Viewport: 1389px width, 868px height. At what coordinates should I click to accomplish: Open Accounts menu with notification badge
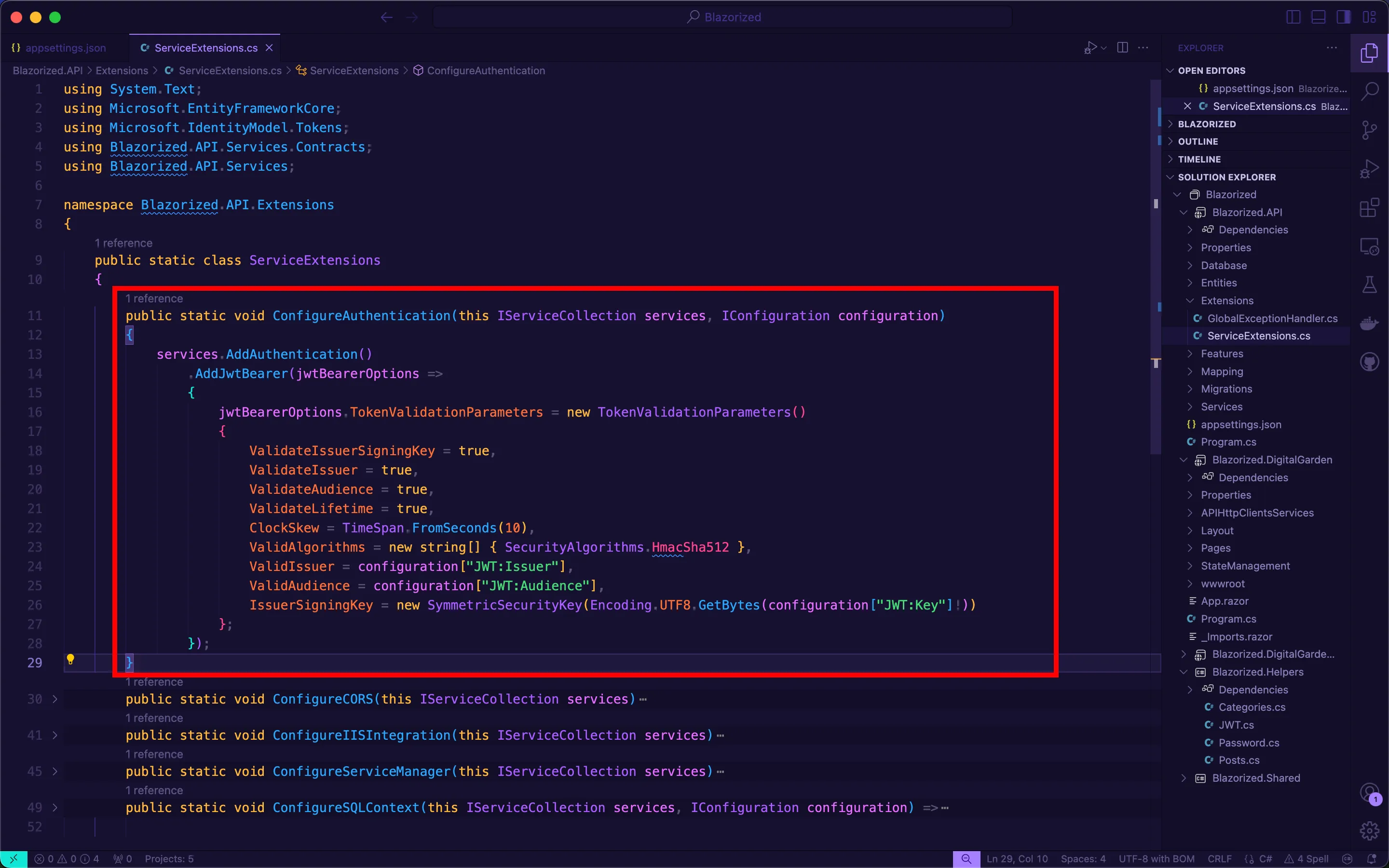coord(1369,793)
